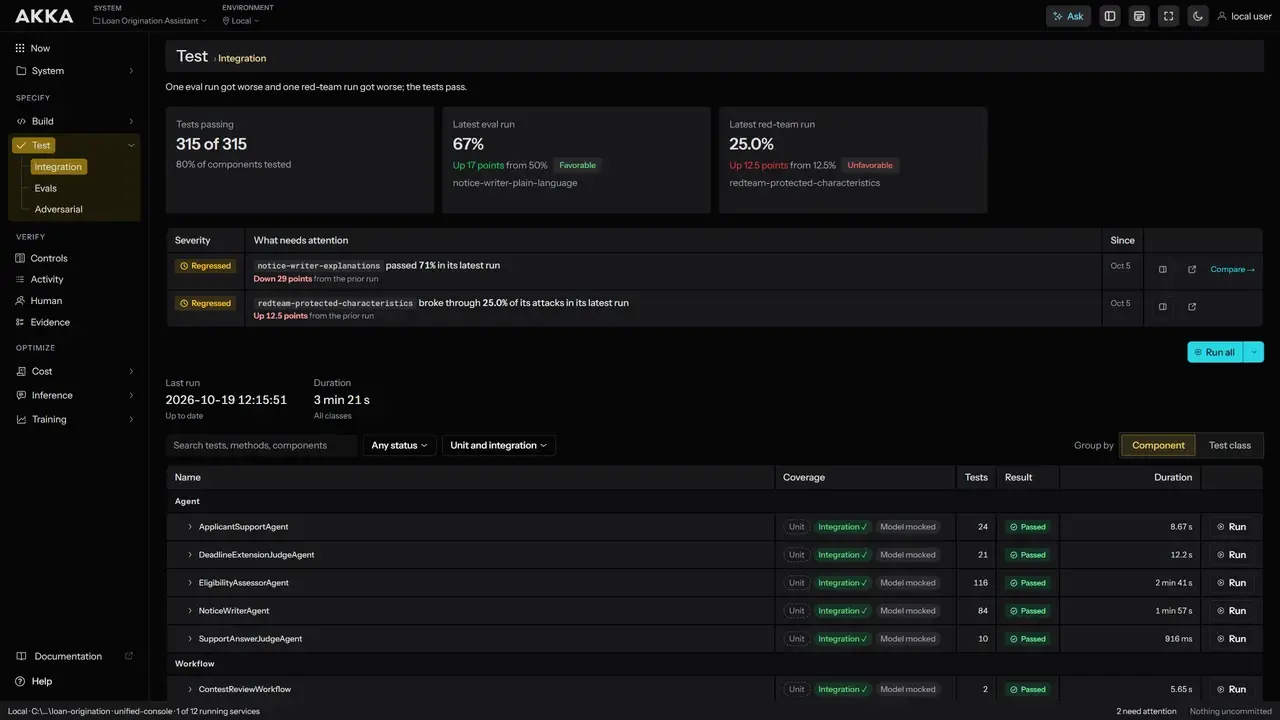Image resolution: width=1280 pixels, height=720 pixels.
Task: Click the Ask assistant sparkle button
Action: [x=1068, y=16]
